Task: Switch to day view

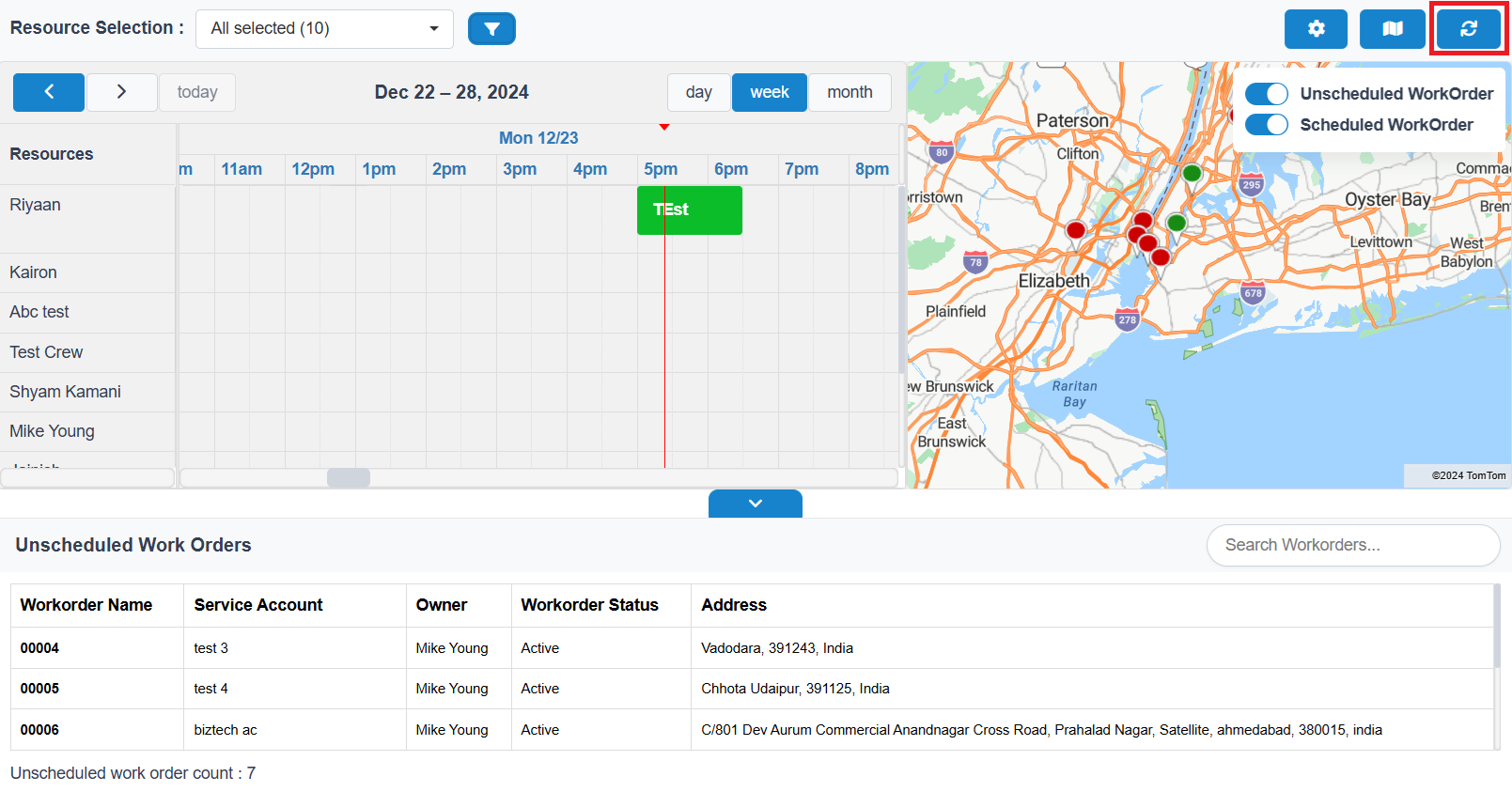Action: (698, 92)
